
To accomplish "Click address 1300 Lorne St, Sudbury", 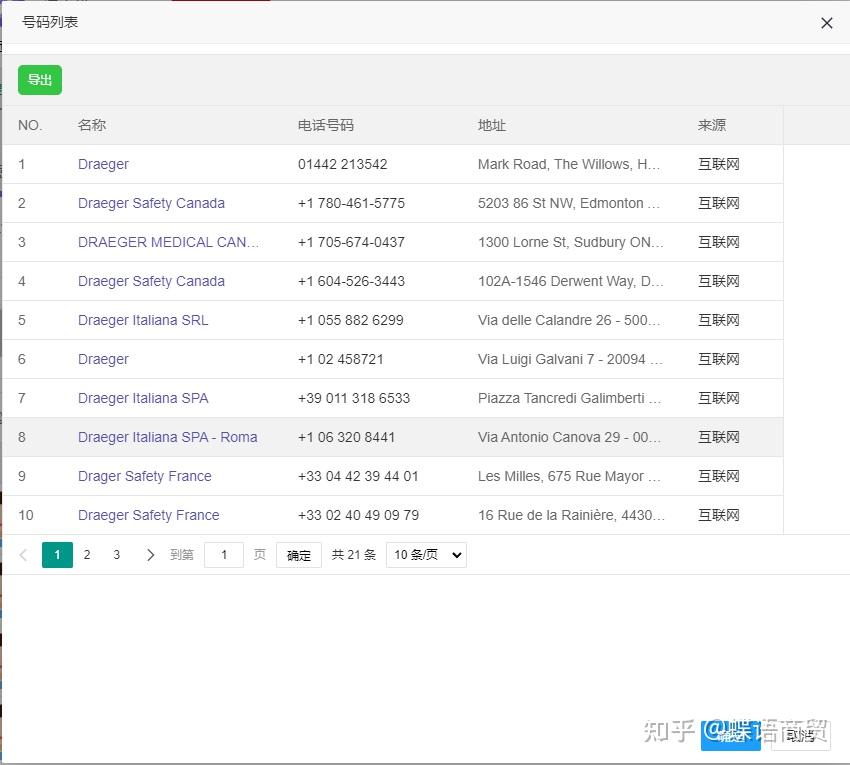I will click(x=571, y=242).
